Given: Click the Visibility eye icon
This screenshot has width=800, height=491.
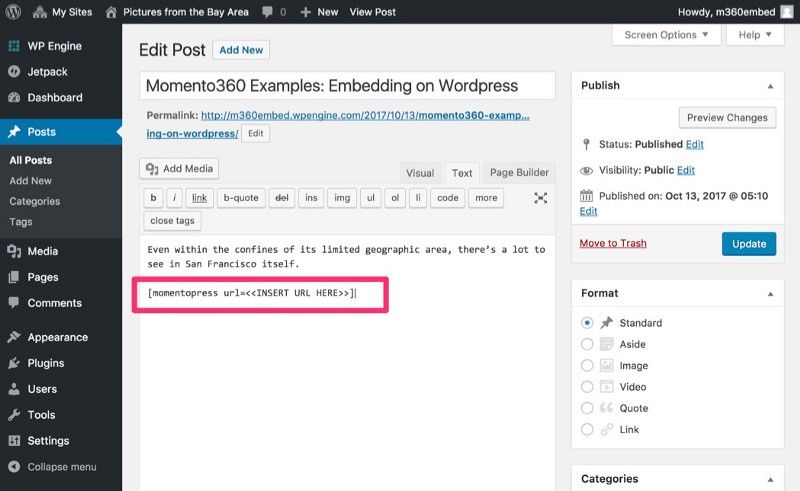Looking at the screenshot, I should pos(586,170).
